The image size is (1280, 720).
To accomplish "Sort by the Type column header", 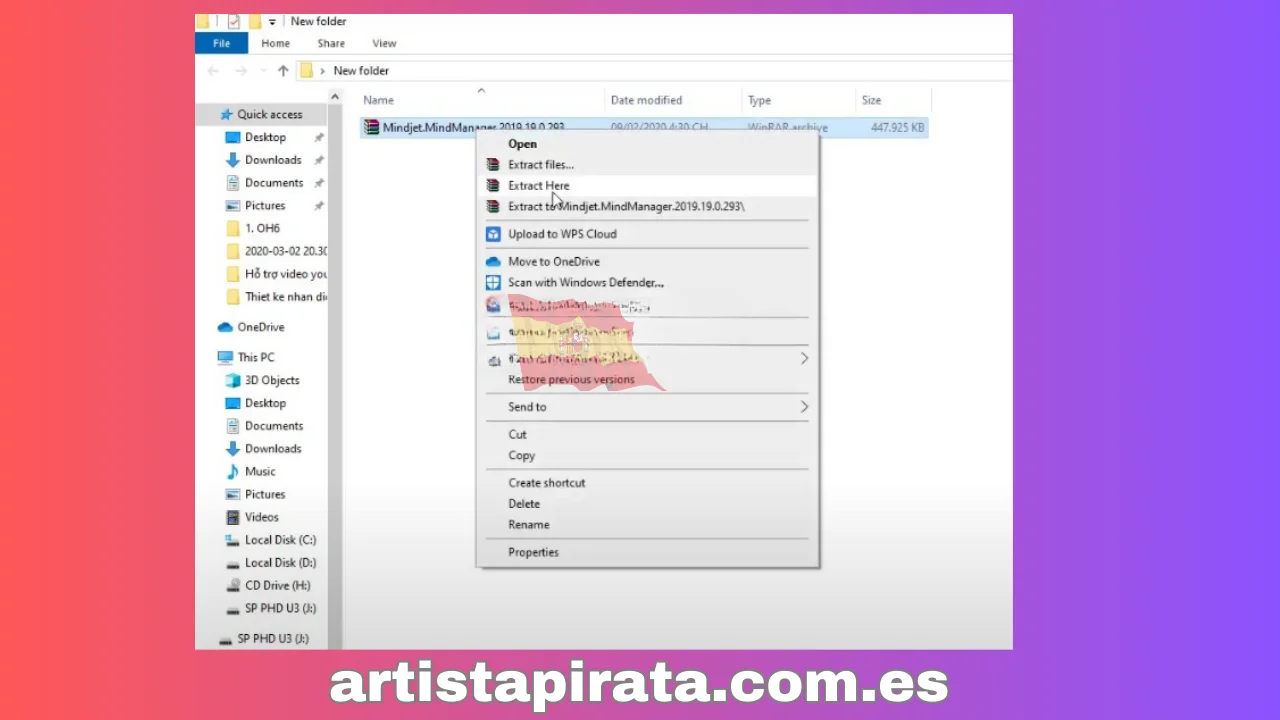I will 760,100.
